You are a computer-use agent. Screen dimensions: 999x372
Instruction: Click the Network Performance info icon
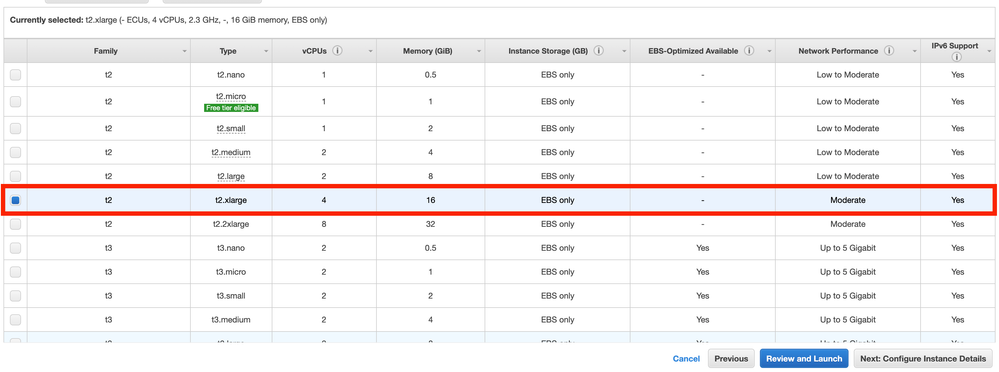point(889,51)
